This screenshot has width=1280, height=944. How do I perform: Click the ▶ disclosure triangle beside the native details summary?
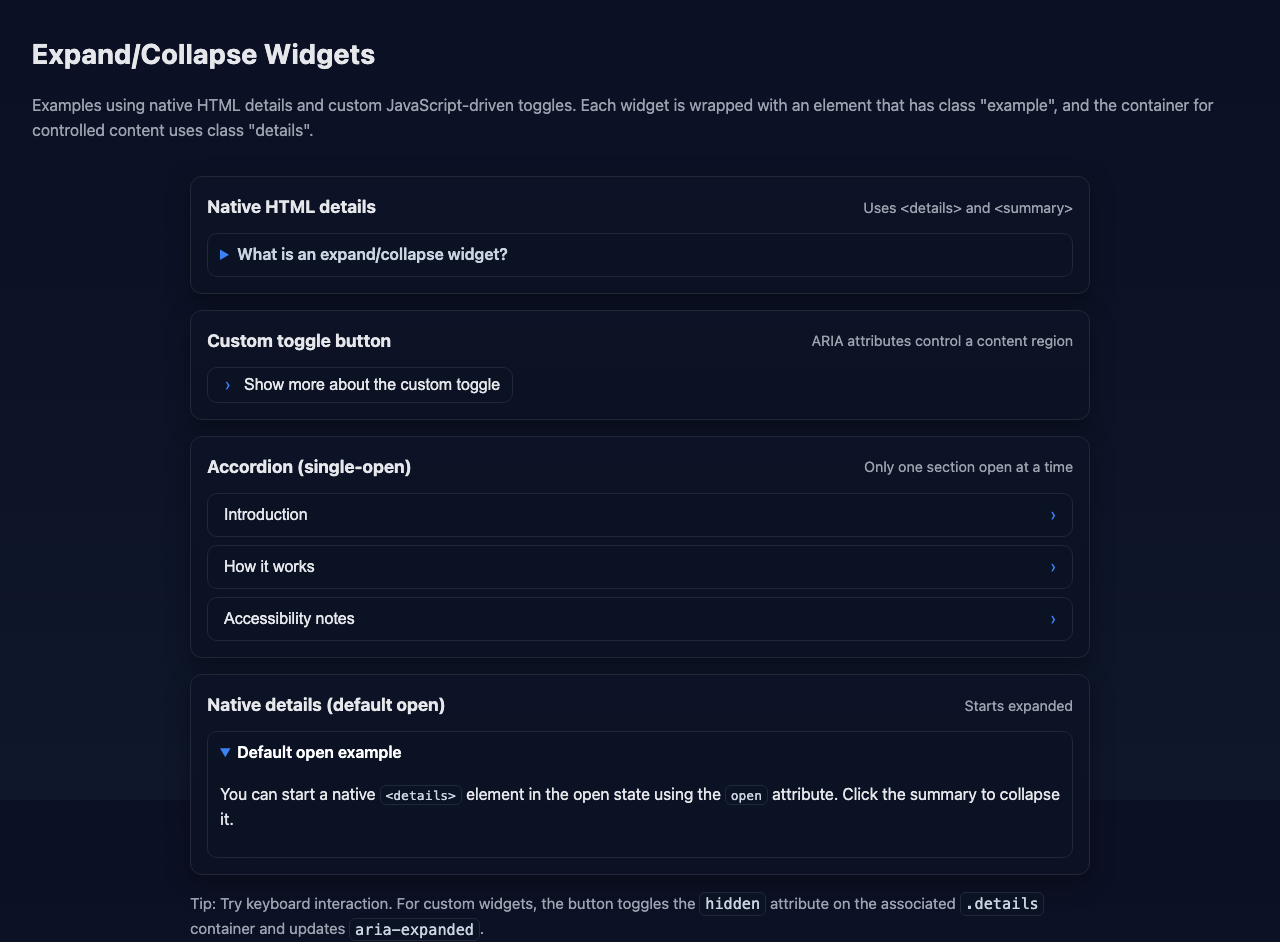(x=224, y=255)
